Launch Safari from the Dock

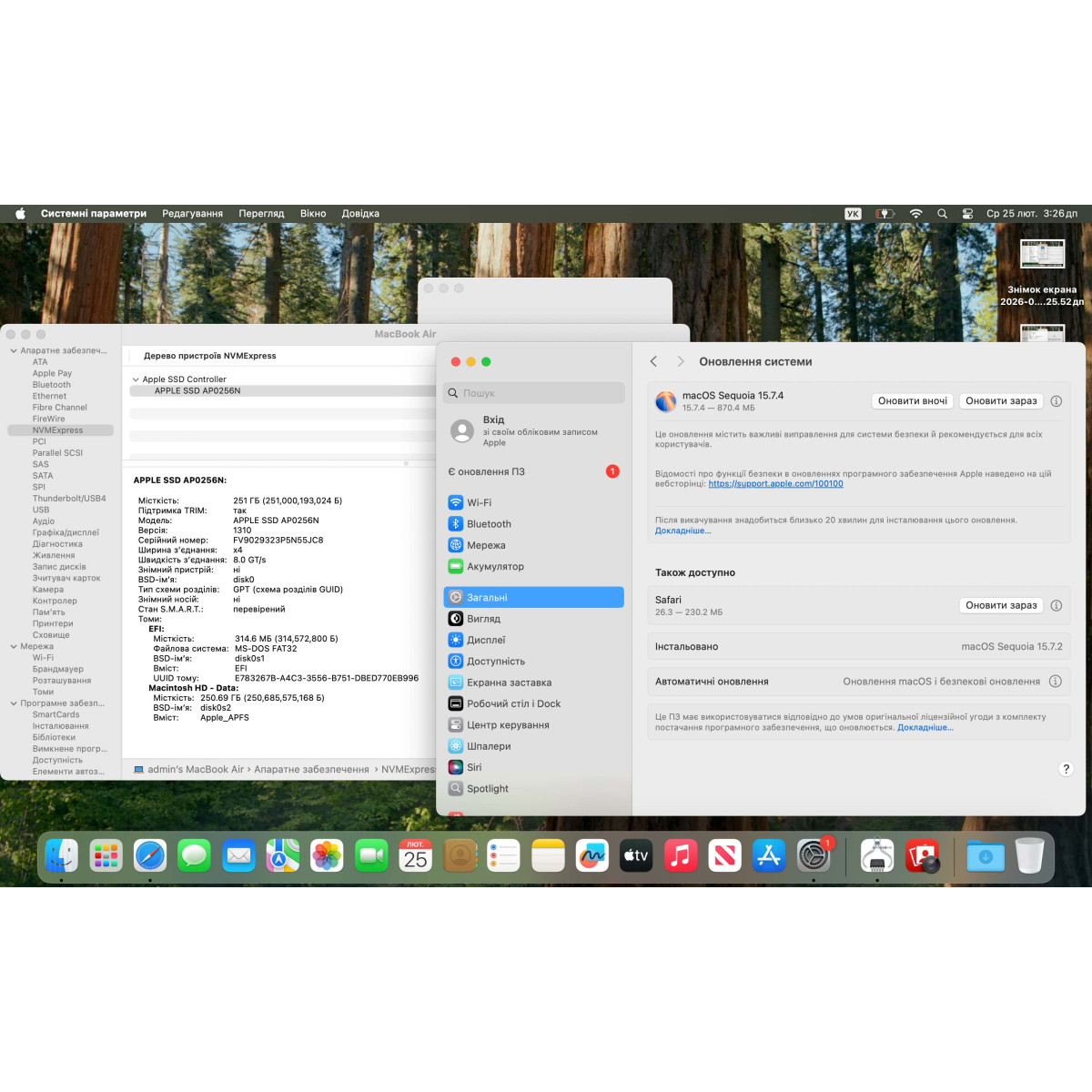click(150, 855)
